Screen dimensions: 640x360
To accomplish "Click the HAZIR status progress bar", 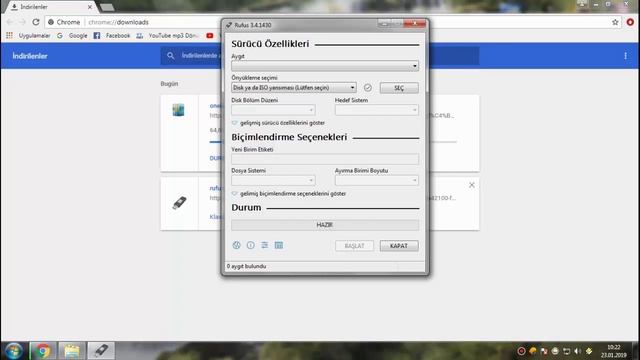I will pos(325,225).
